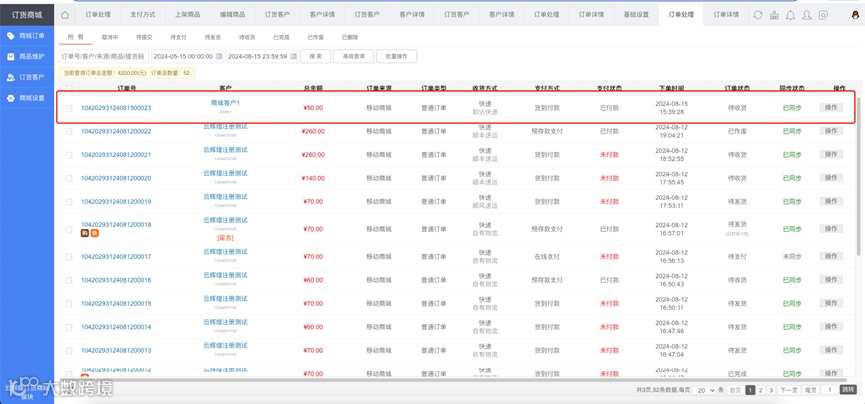Click the refresh icon in the top bar

point(758,15)
